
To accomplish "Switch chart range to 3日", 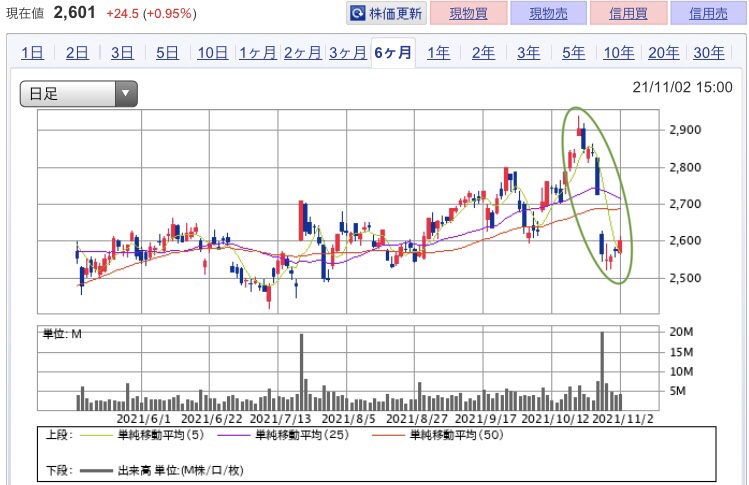I will [122, 53].
